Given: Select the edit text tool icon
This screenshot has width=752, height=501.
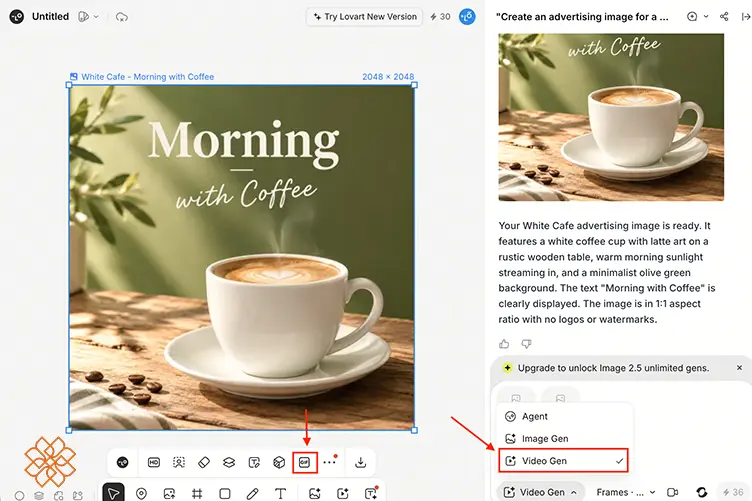Looking at the screenshot, I should pyautogui.click(x=254, y=463).
